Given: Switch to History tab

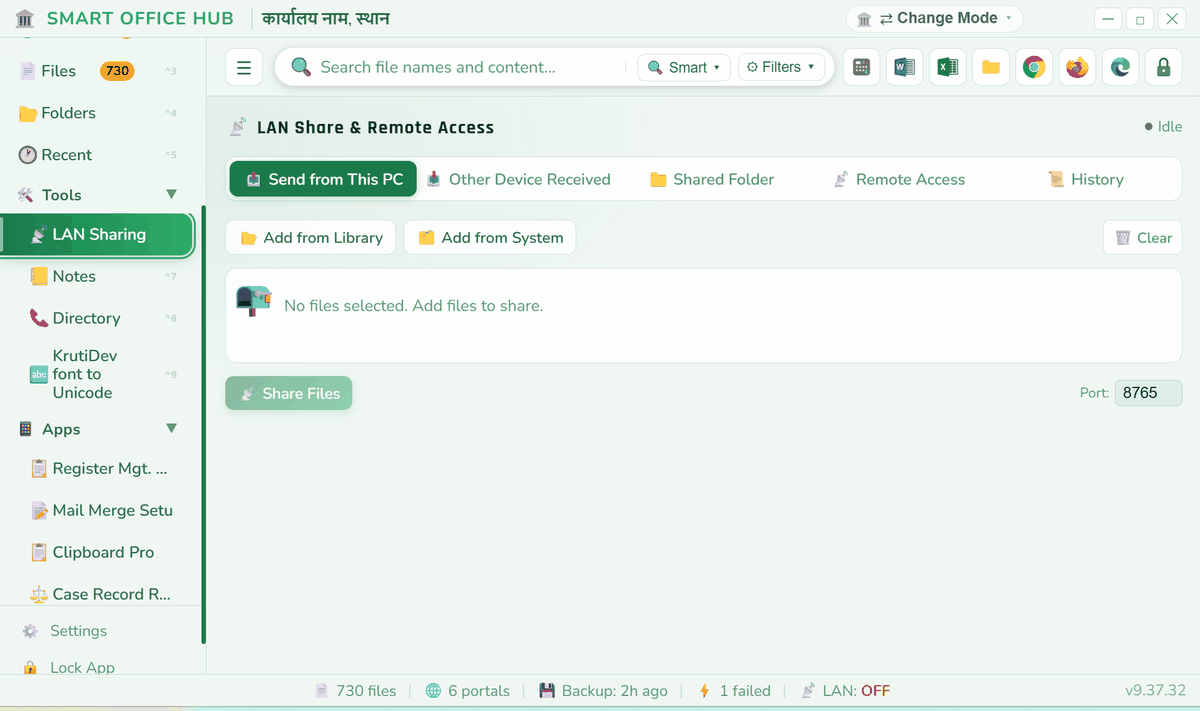Looking at the screenshot, I should 1086,179.
